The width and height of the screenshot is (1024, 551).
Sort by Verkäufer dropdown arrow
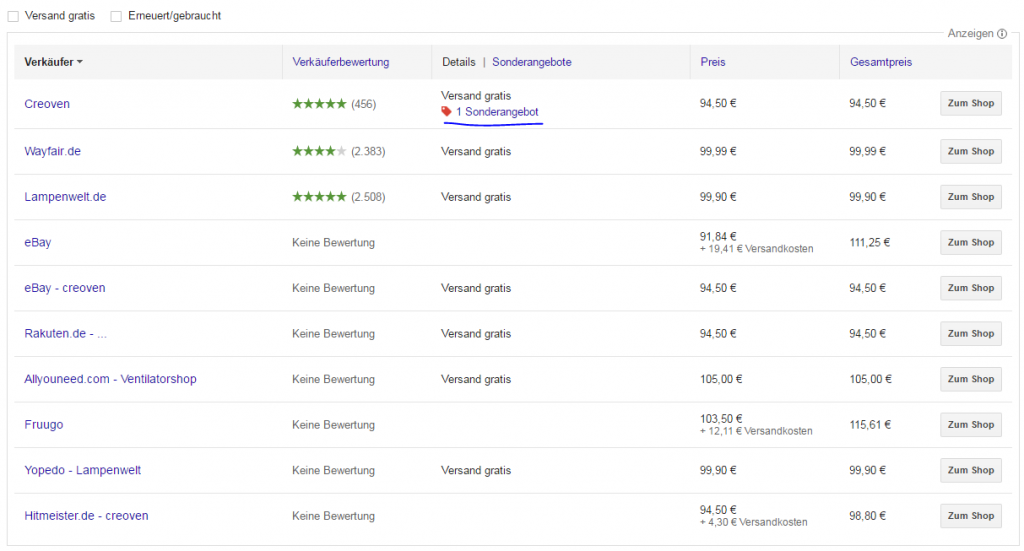[80, 62]
